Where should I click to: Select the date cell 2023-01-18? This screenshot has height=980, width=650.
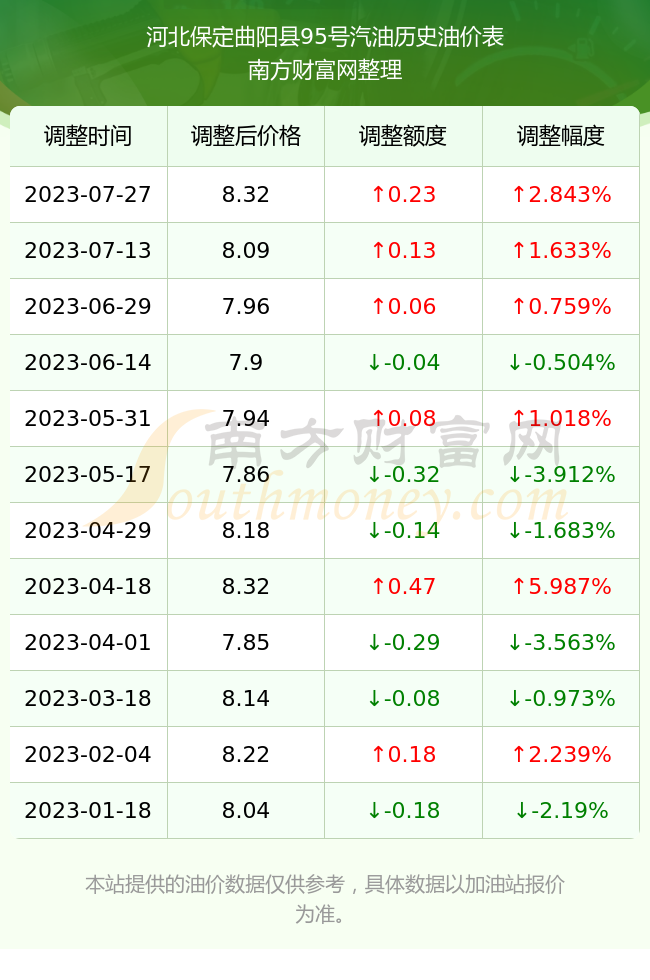tap(88, 811)
